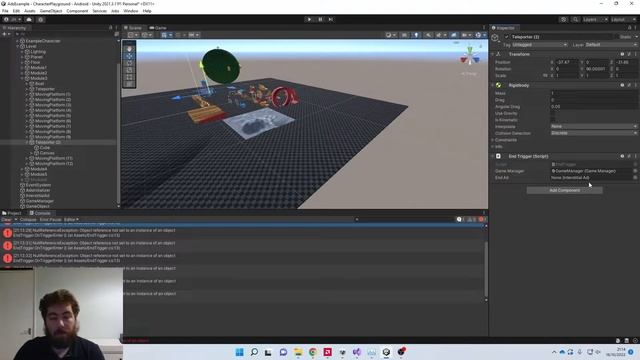Expand the Canvas child in Hierarchy
Viewport: 640px width, 360px height.
tap(32, 153)
